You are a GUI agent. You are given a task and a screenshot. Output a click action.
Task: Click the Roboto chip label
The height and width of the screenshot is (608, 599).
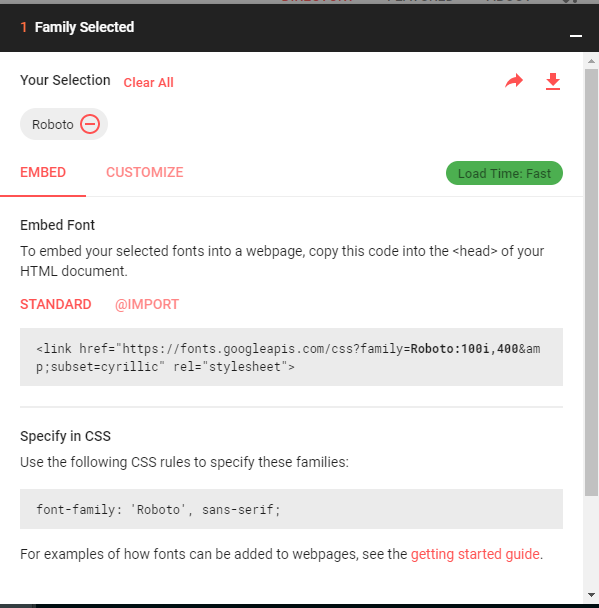[53, 124]
